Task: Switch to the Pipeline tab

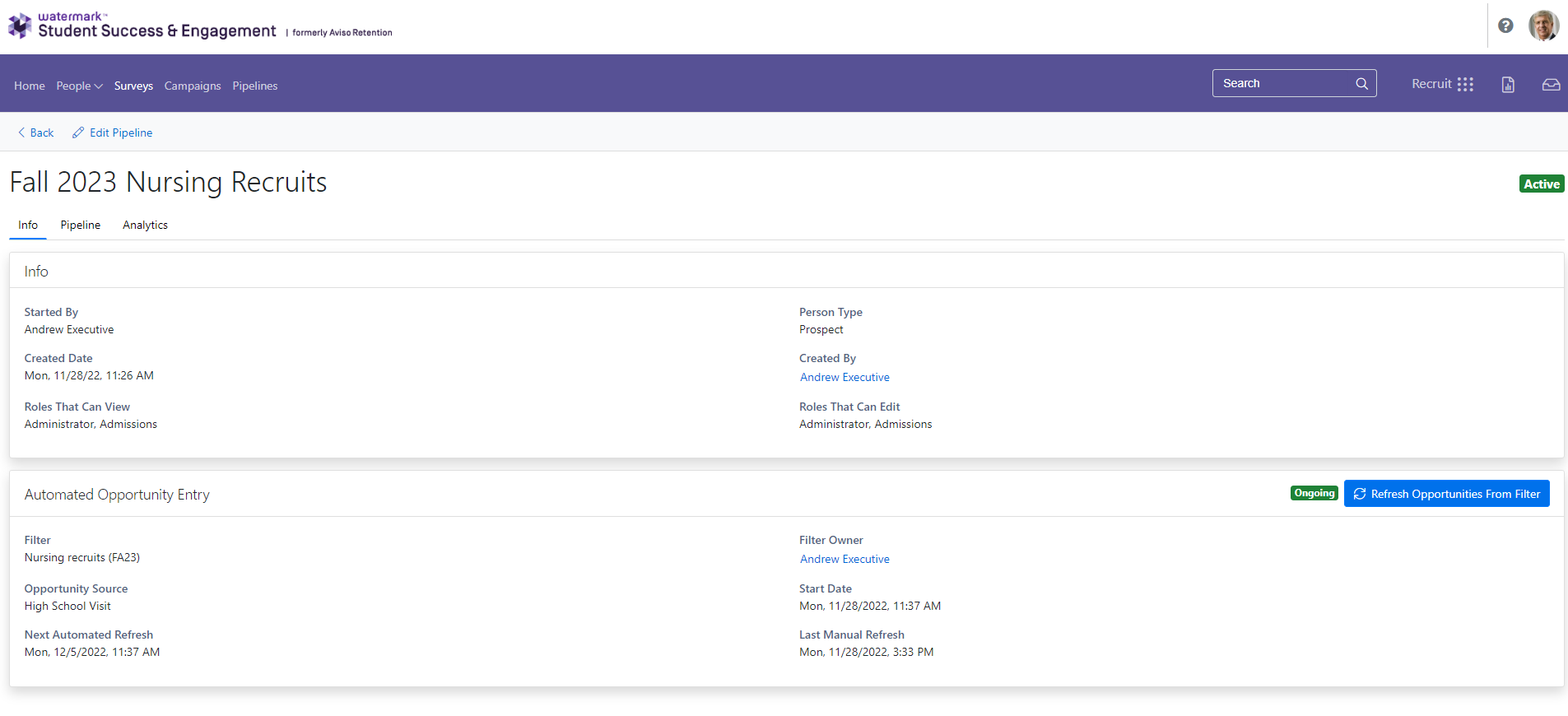Action: (x=81, y=225)
